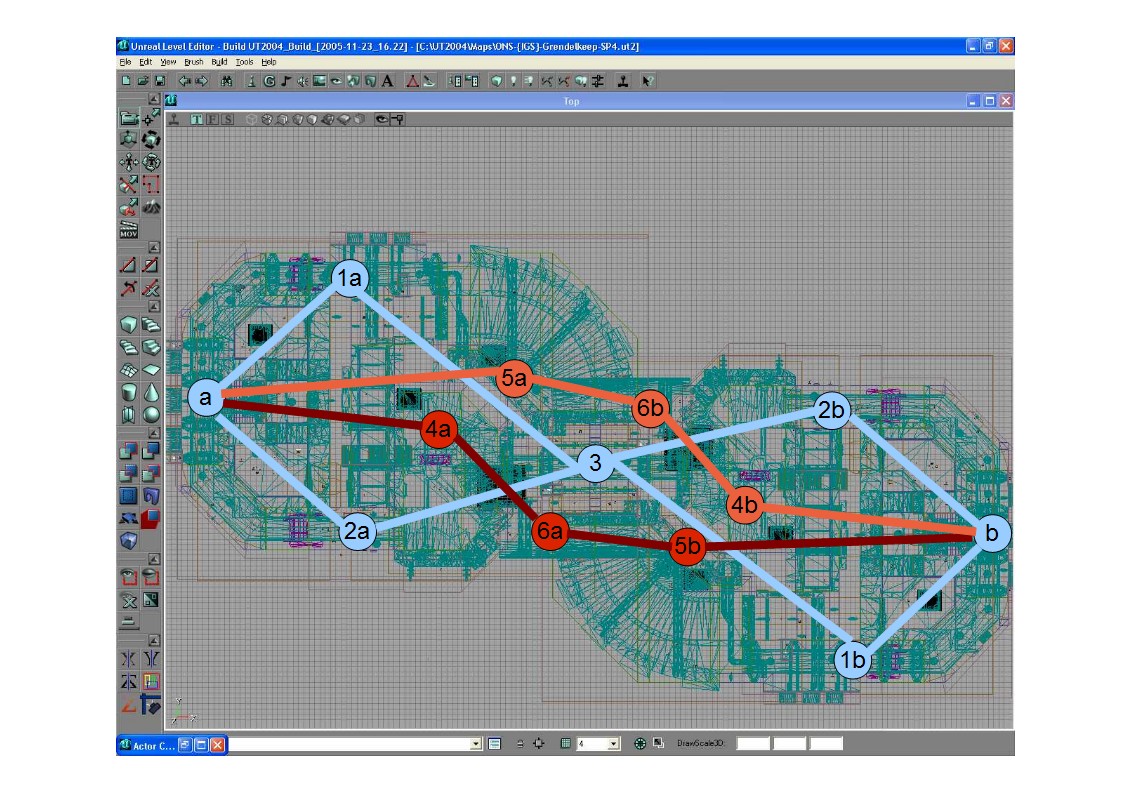The width and height of the screenshot is (1123, 794).
Task: Select the Camera movement tool
Action: click(129, 119)
